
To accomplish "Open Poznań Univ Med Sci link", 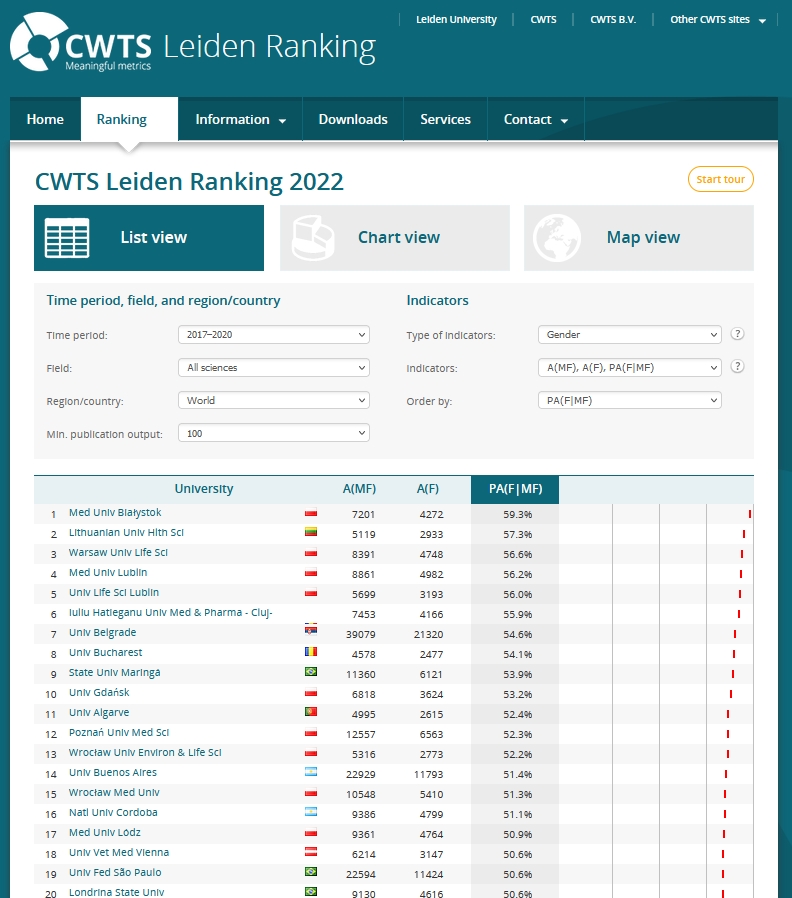I will (x=119, y=732).
